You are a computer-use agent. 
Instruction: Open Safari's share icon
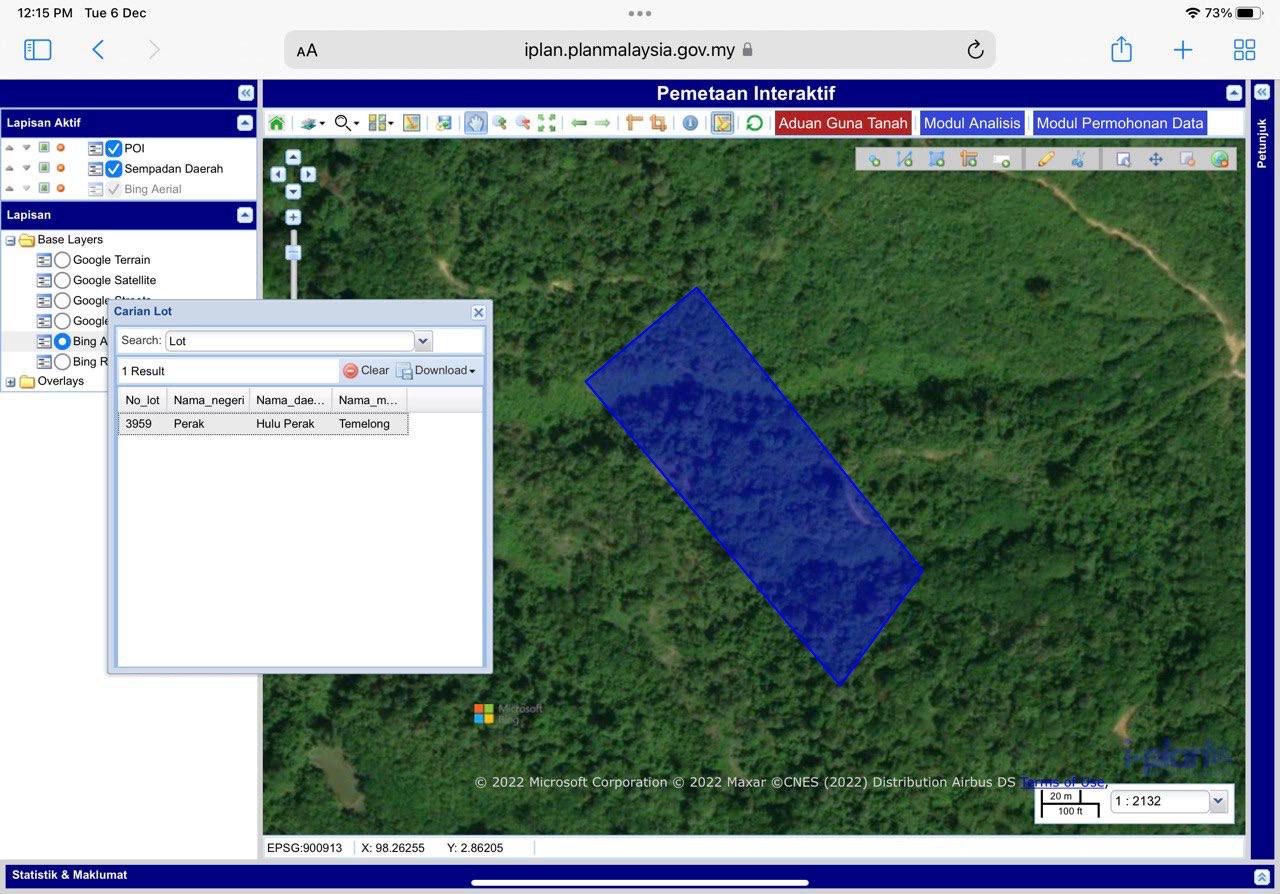coord(1121,50)
